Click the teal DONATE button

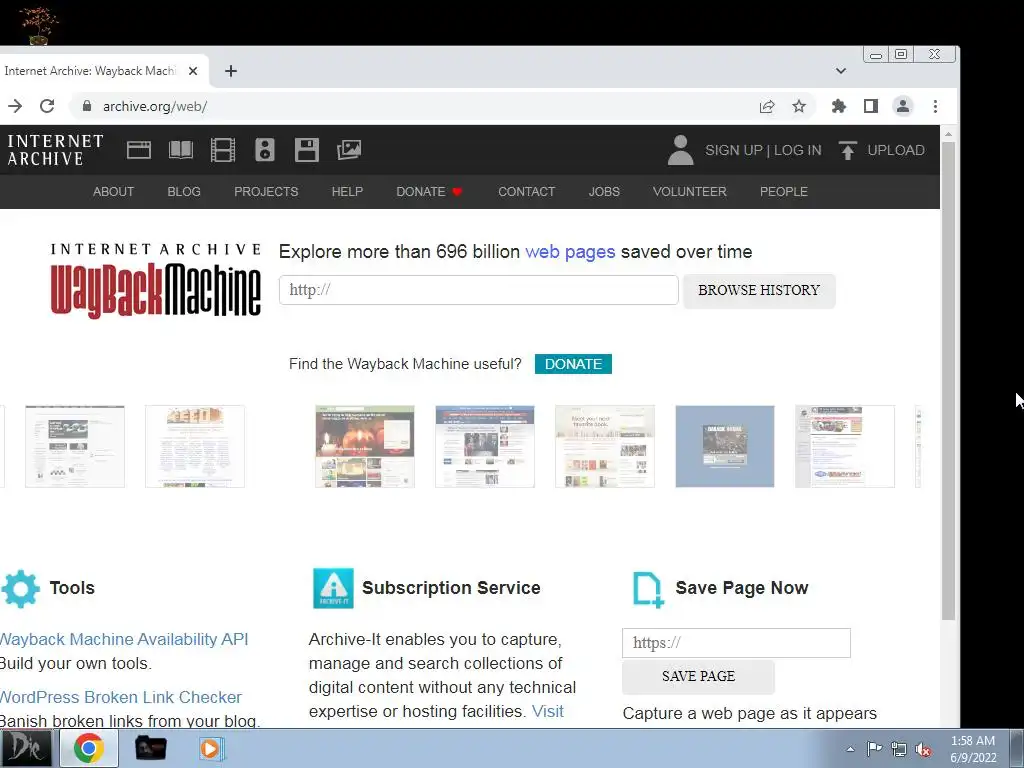(573, 364)
